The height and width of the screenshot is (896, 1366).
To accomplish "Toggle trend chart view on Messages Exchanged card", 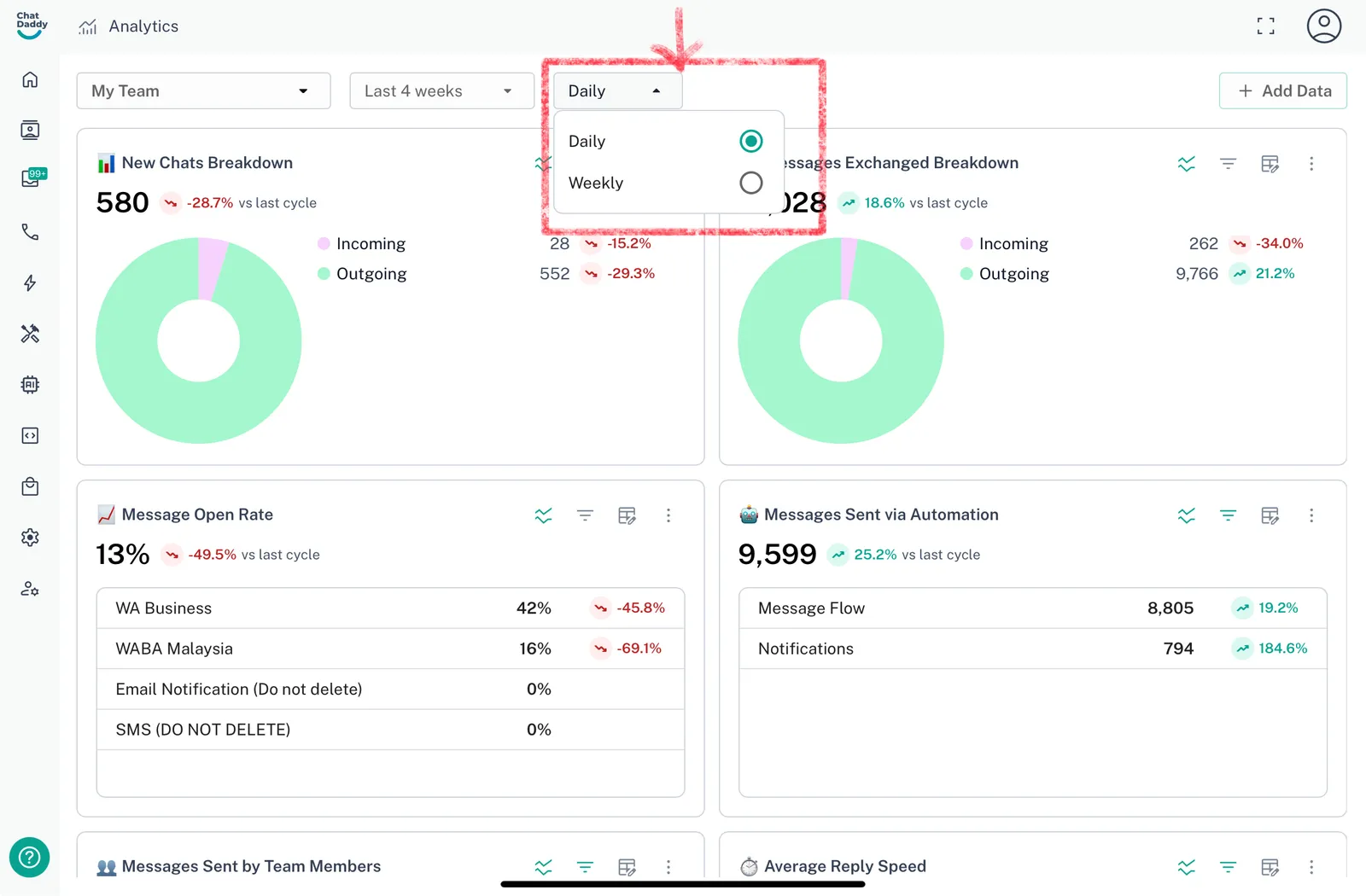I will click(x=1186, y=164).
